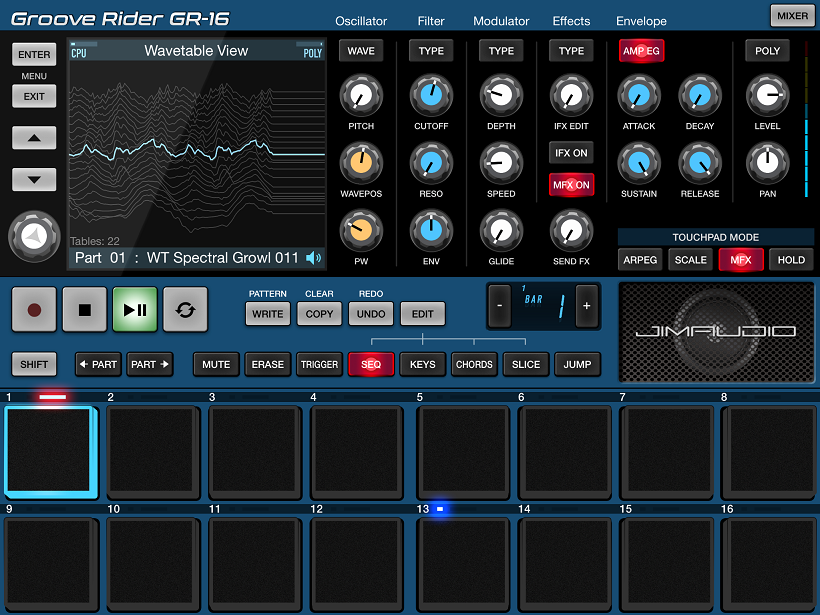This screenshot has height=615, width=820.
Task: Click the UNDO button
Action: [x=371, y=314]
